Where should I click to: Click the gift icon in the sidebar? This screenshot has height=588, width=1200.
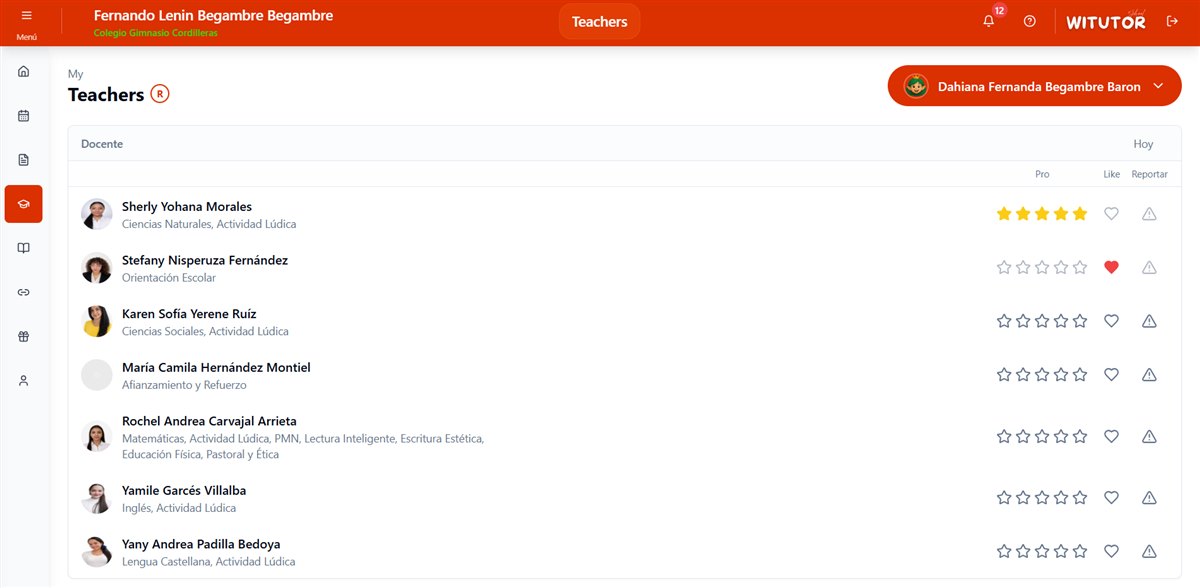(24, 336)
